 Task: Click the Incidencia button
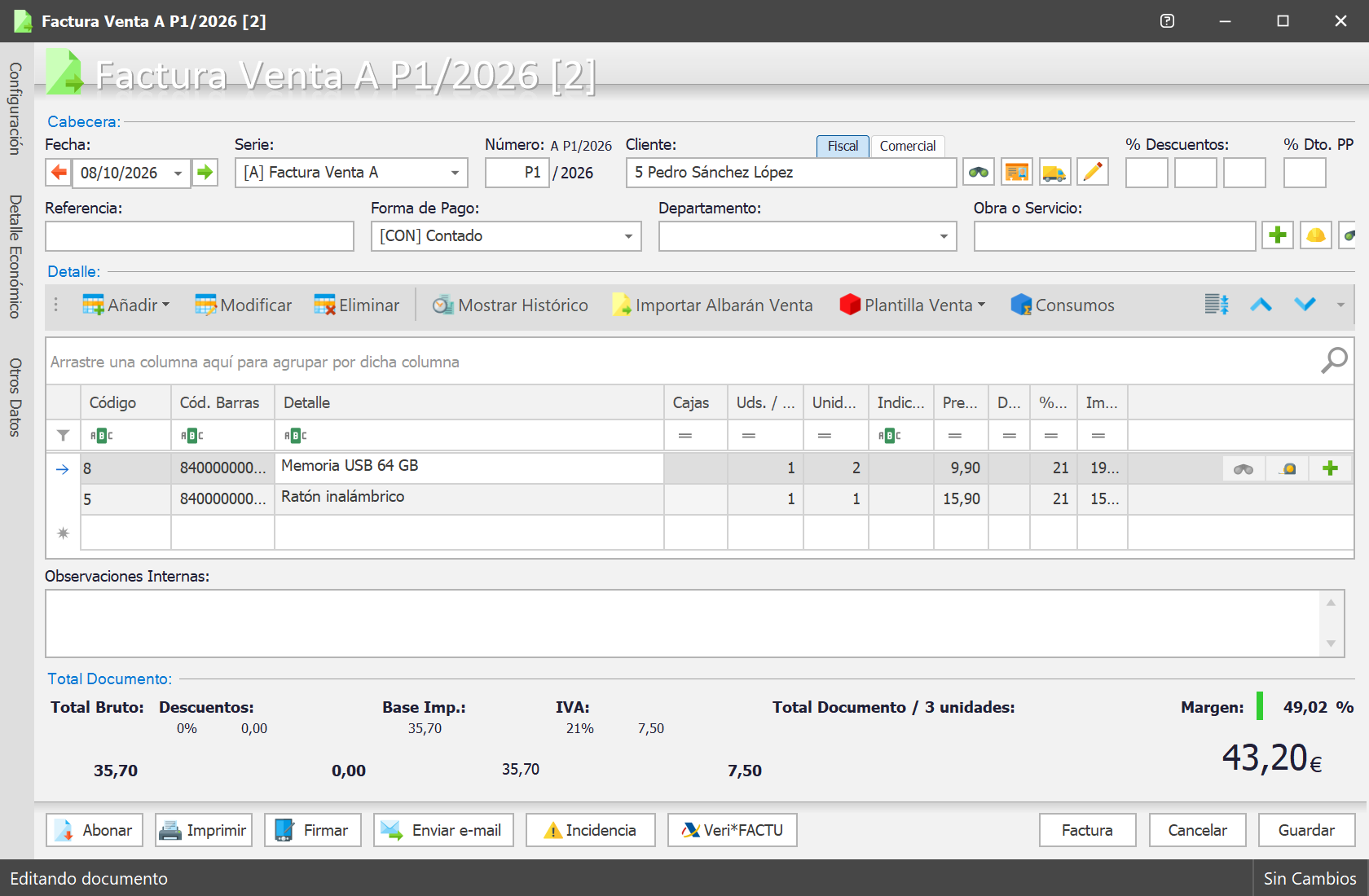[591, 830]
